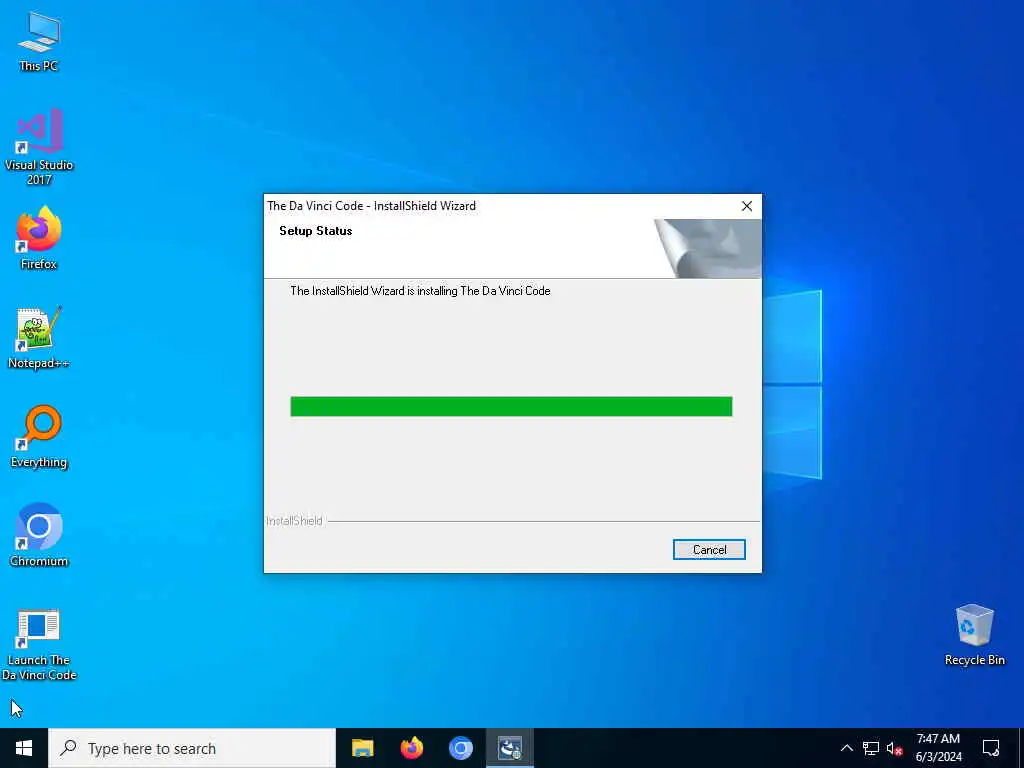1024x768 pixels.
Task: Launch Firefox from the taskbar
Action: (411, 748)
